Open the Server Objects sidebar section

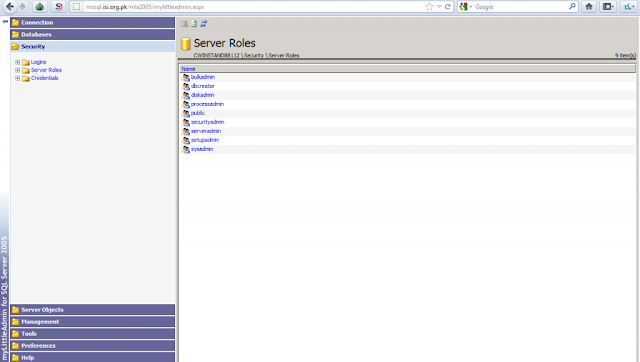pos(93,310)
